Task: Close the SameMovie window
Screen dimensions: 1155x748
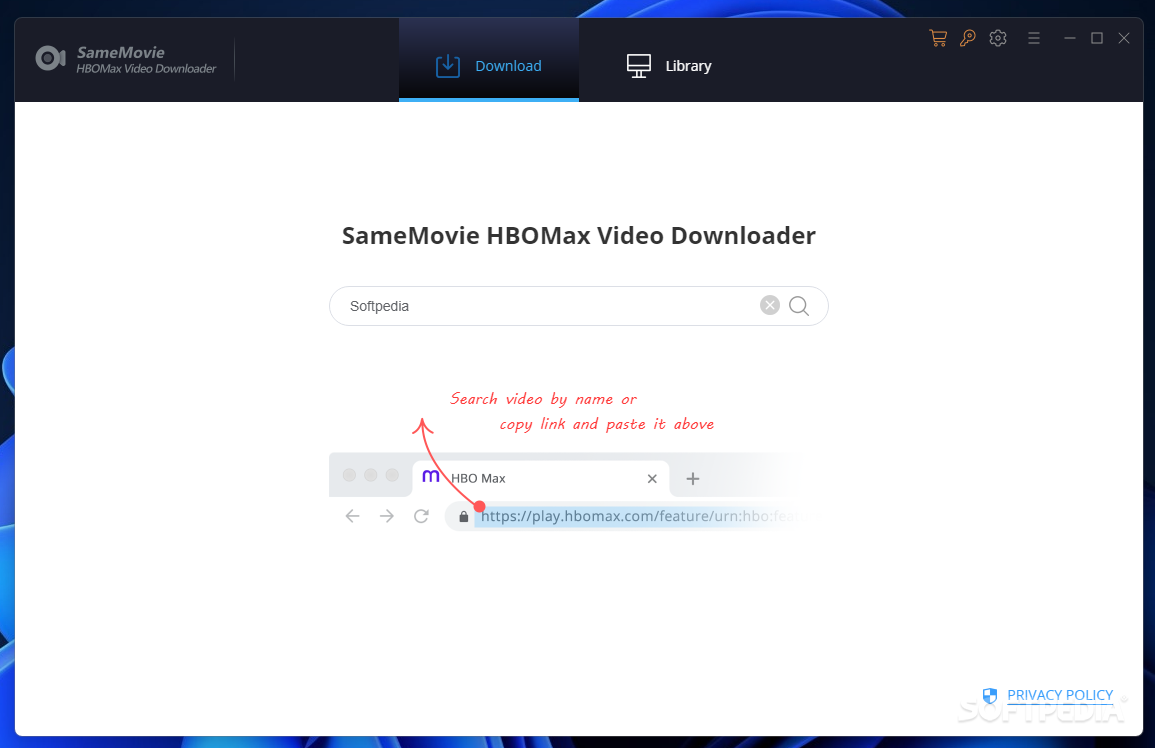Action: pyautogui.click(x=1124, y=38)
